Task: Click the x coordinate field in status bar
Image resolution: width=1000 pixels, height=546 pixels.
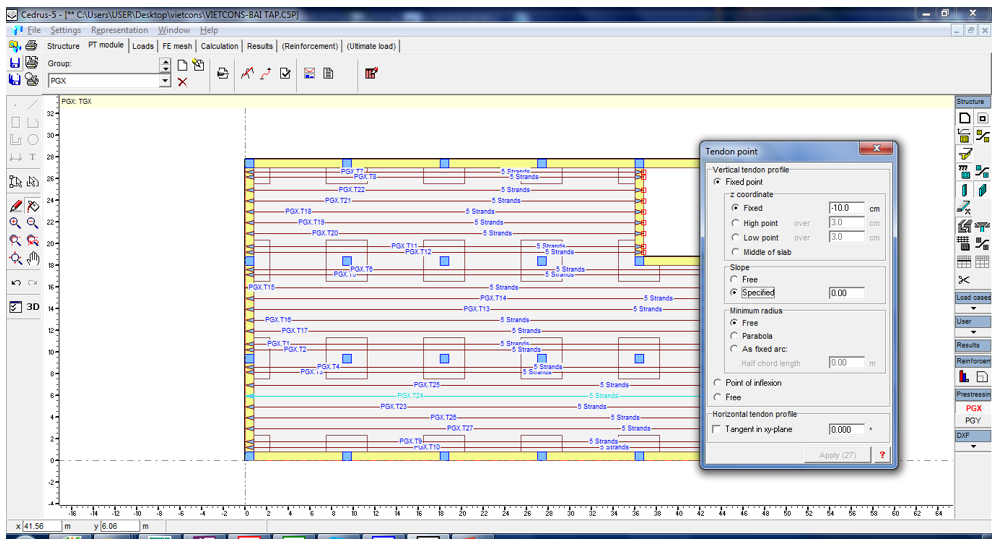Action: 41,526
